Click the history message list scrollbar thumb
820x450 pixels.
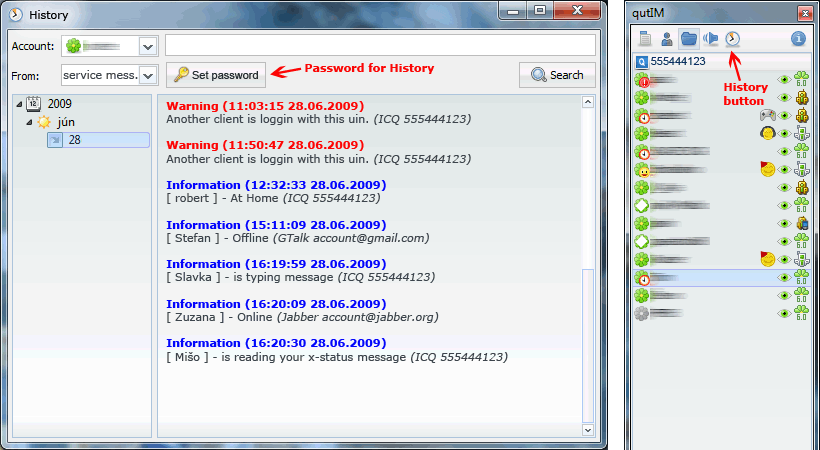(x=588, y=345)
